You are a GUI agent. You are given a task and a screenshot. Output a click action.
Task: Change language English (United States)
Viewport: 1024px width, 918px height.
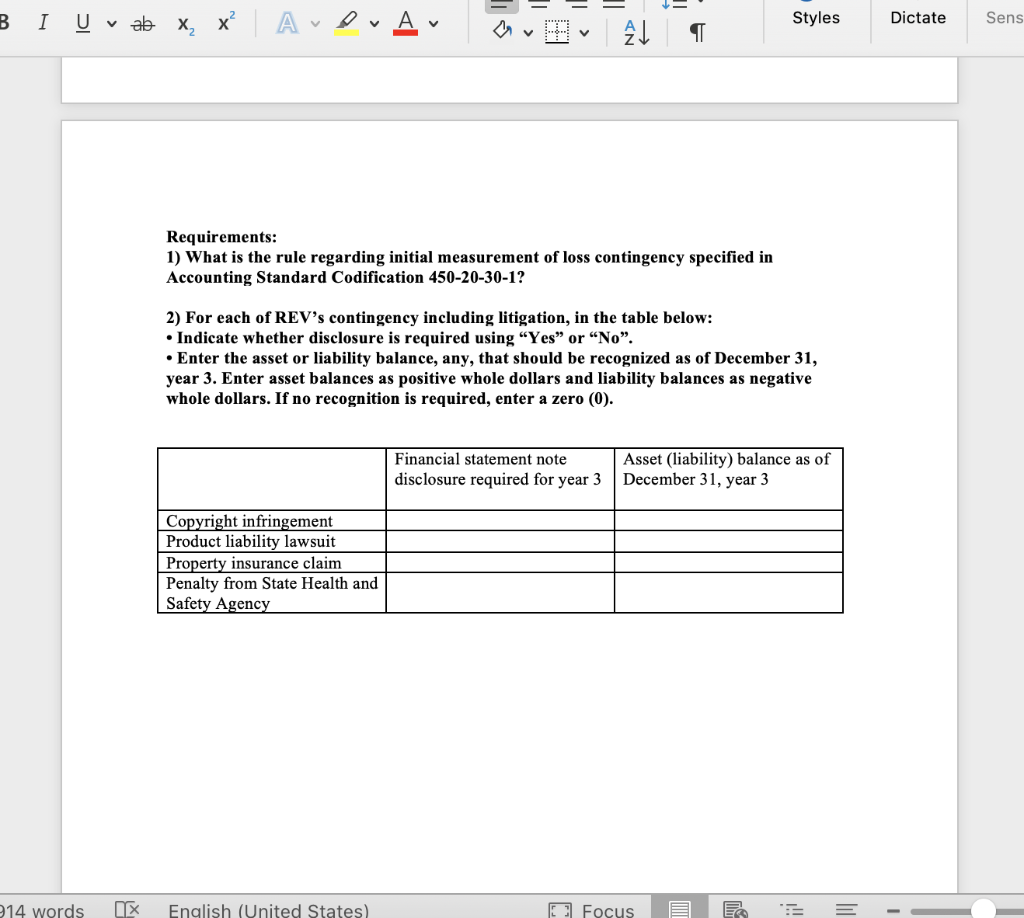click(268, 910)
